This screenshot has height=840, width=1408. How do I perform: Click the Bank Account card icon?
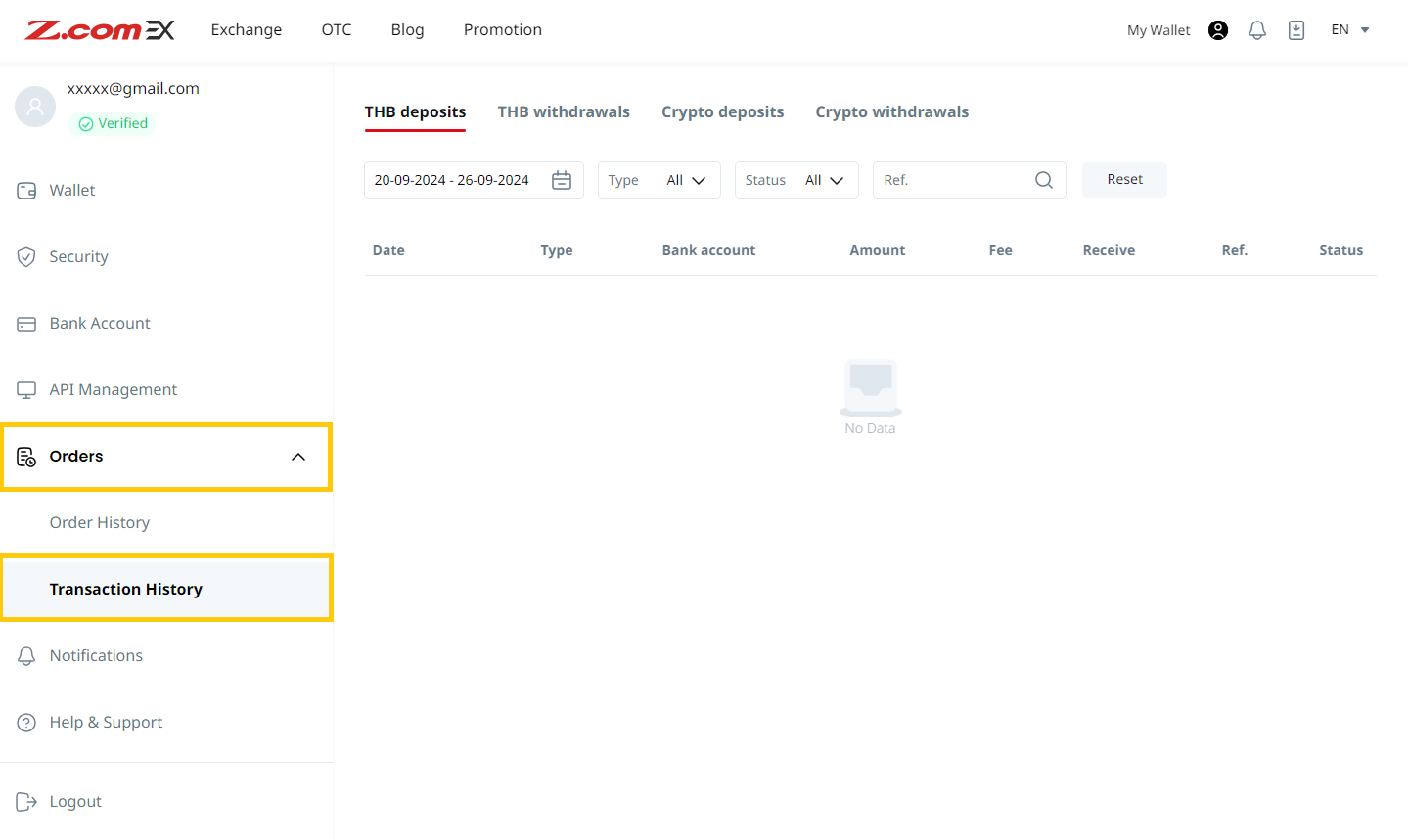tap(26, 324)
